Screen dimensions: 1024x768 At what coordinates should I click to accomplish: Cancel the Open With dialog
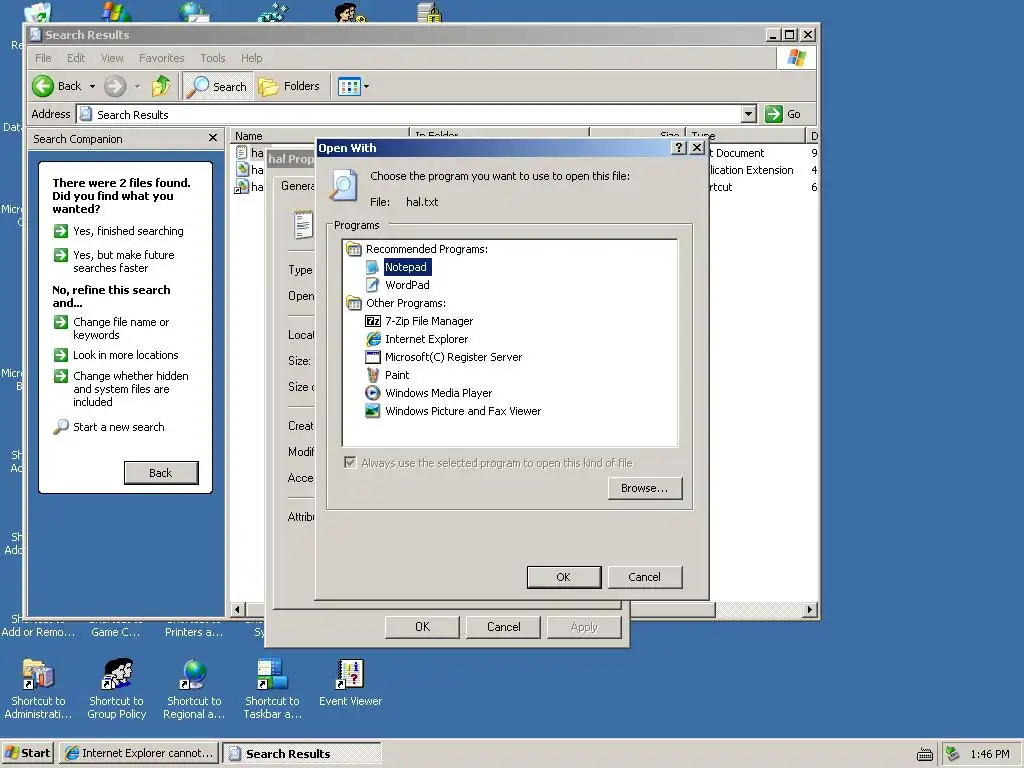(x=645, y=577)
